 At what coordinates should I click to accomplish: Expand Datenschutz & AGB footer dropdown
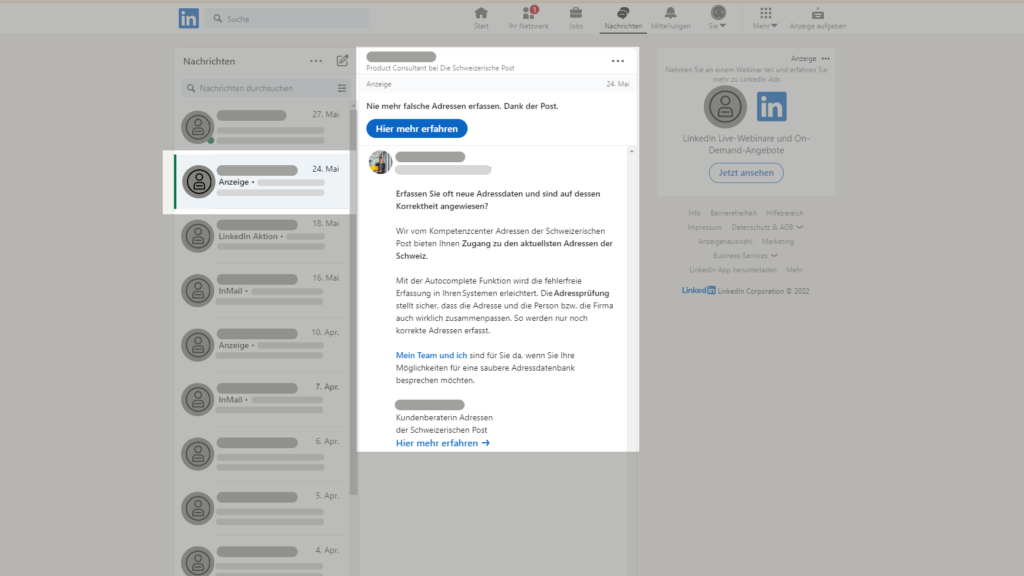767,227
